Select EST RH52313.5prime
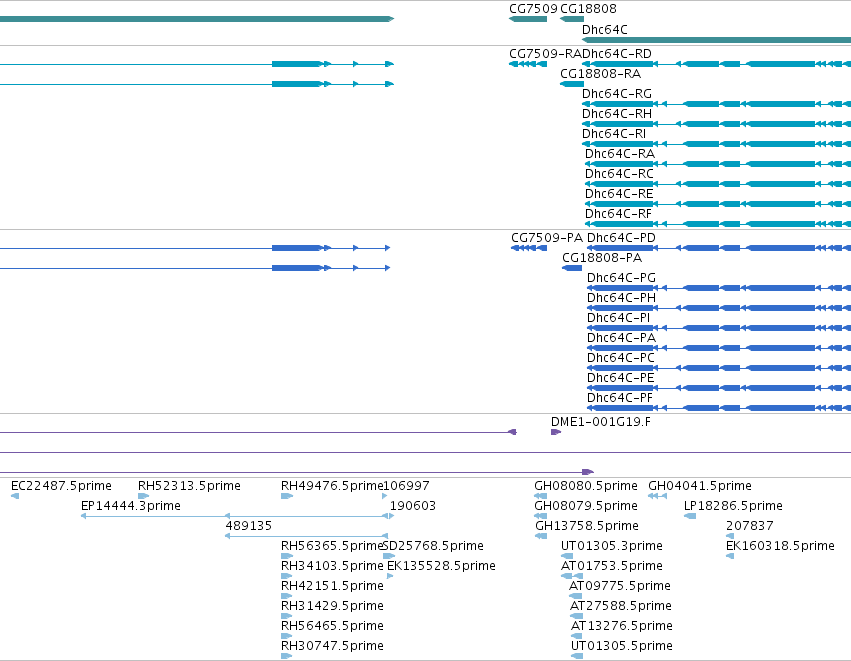 point(189,486)
